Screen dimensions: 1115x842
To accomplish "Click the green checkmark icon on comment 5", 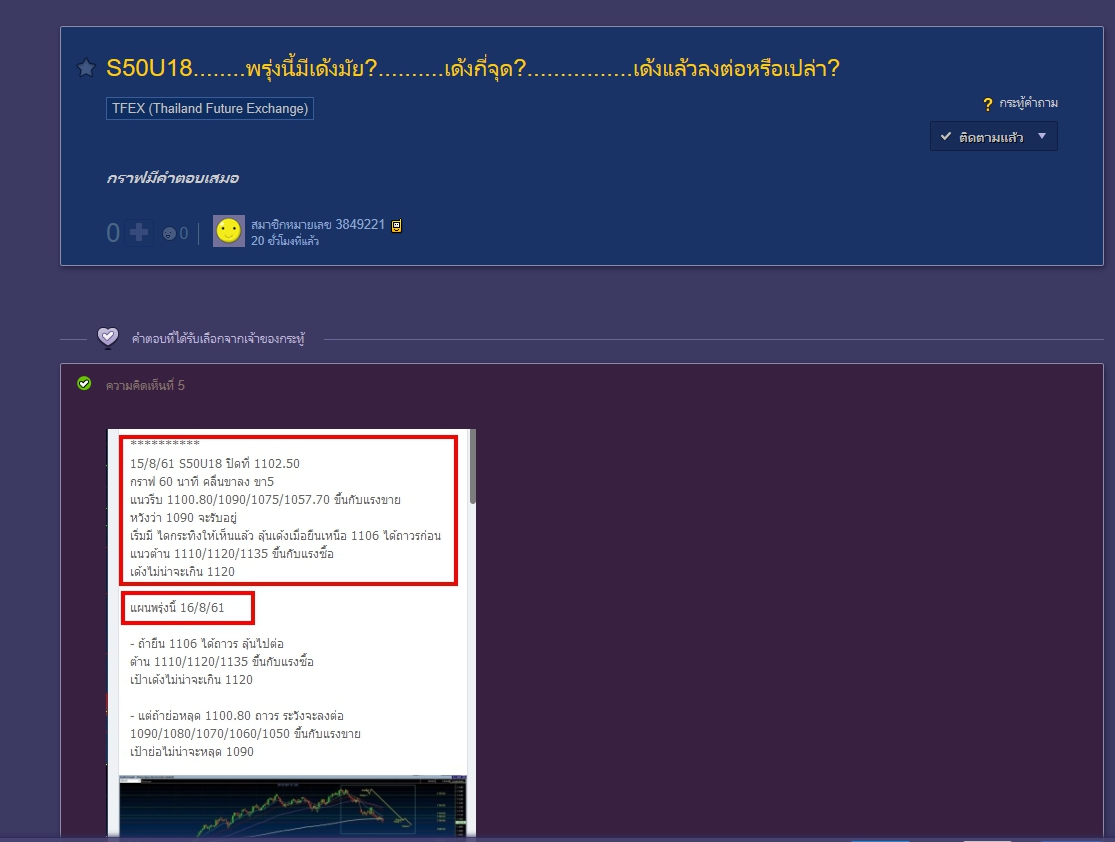I will pos(84,384).
